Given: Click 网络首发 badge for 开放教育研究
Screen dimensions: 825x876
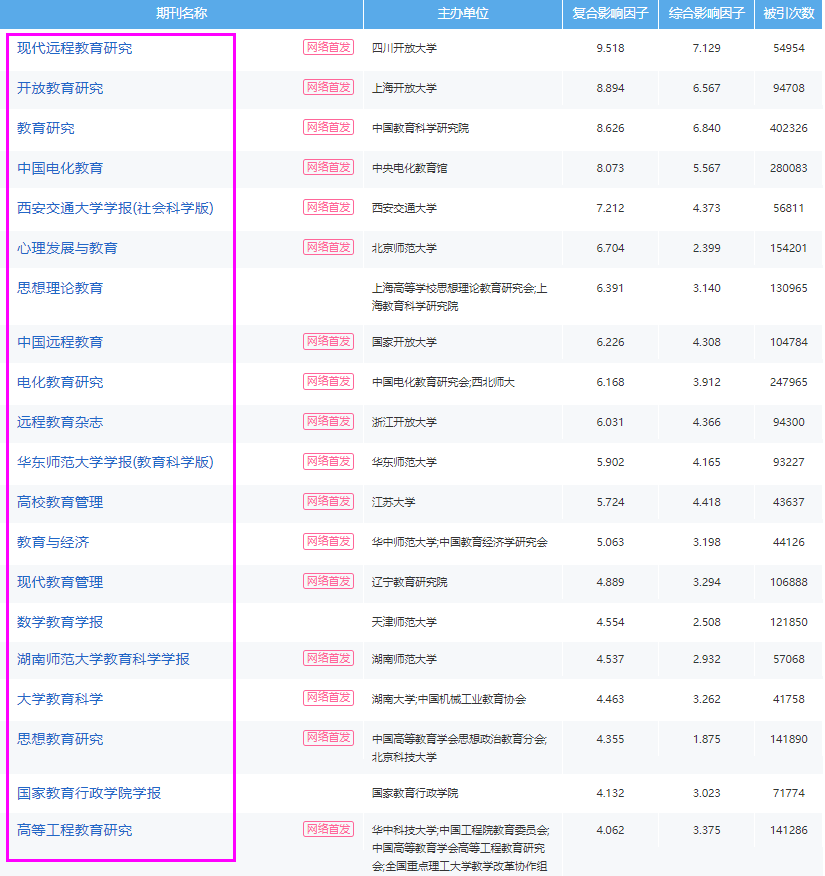Looking at the screenshot, I should tap(328, 87).
